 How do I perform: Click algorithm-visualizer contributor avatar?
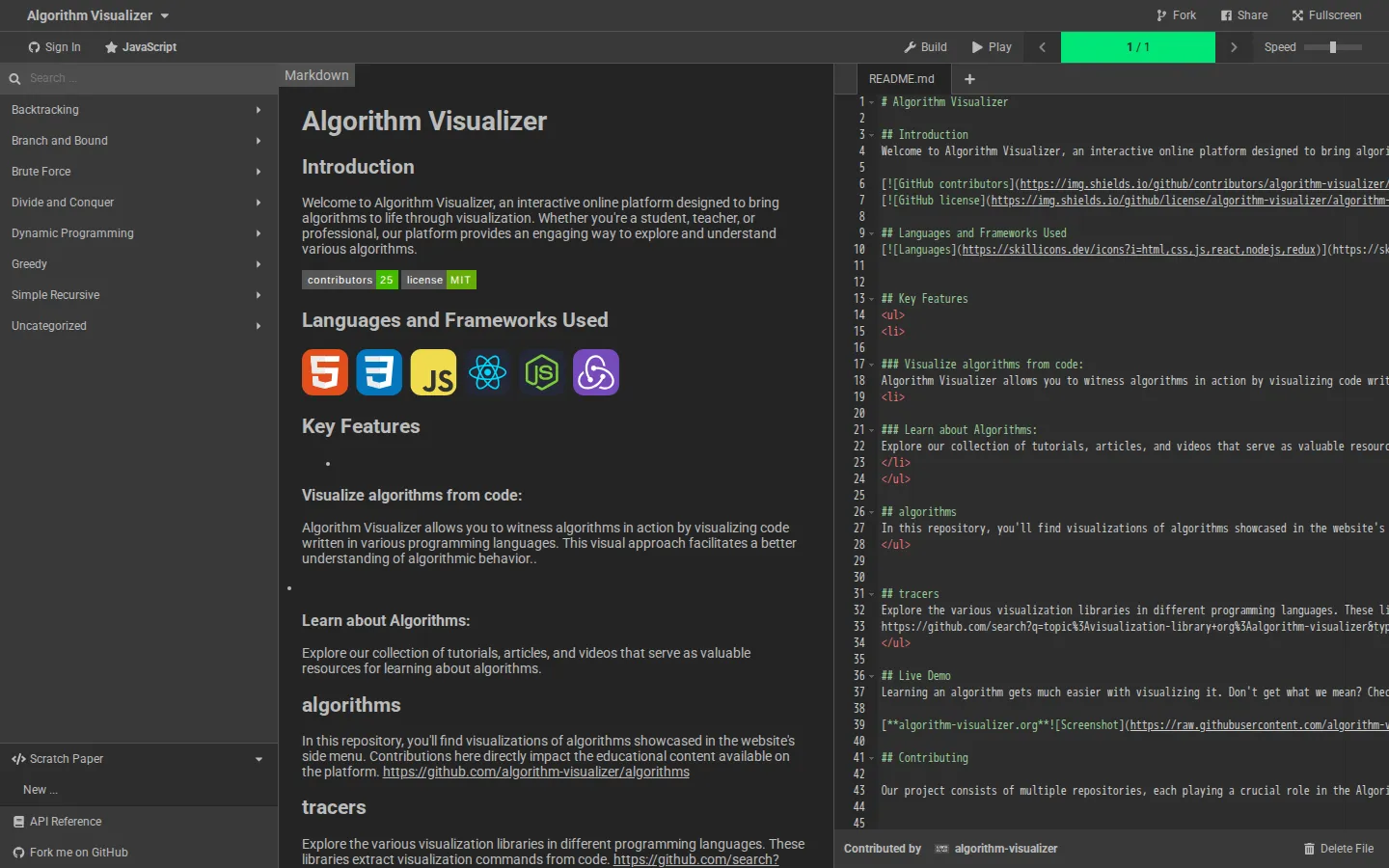point(941,849)
